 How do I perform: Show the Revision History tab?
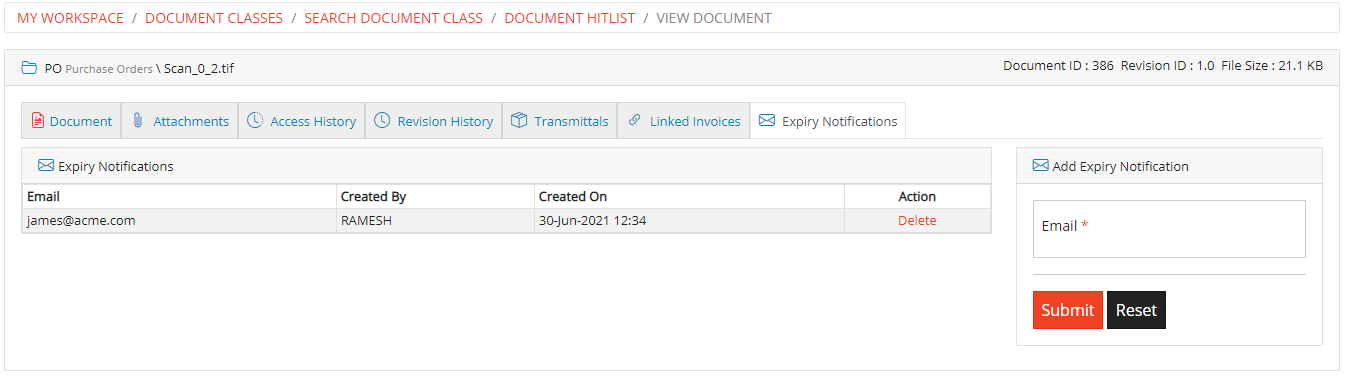coord(434,121)
